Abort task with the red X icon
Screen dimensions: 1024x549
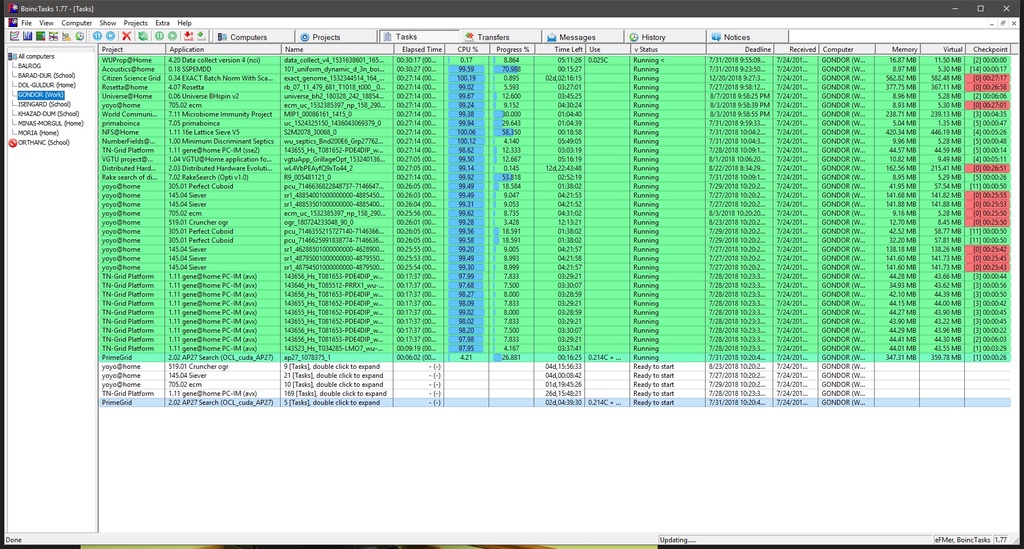tap(127, 37)
